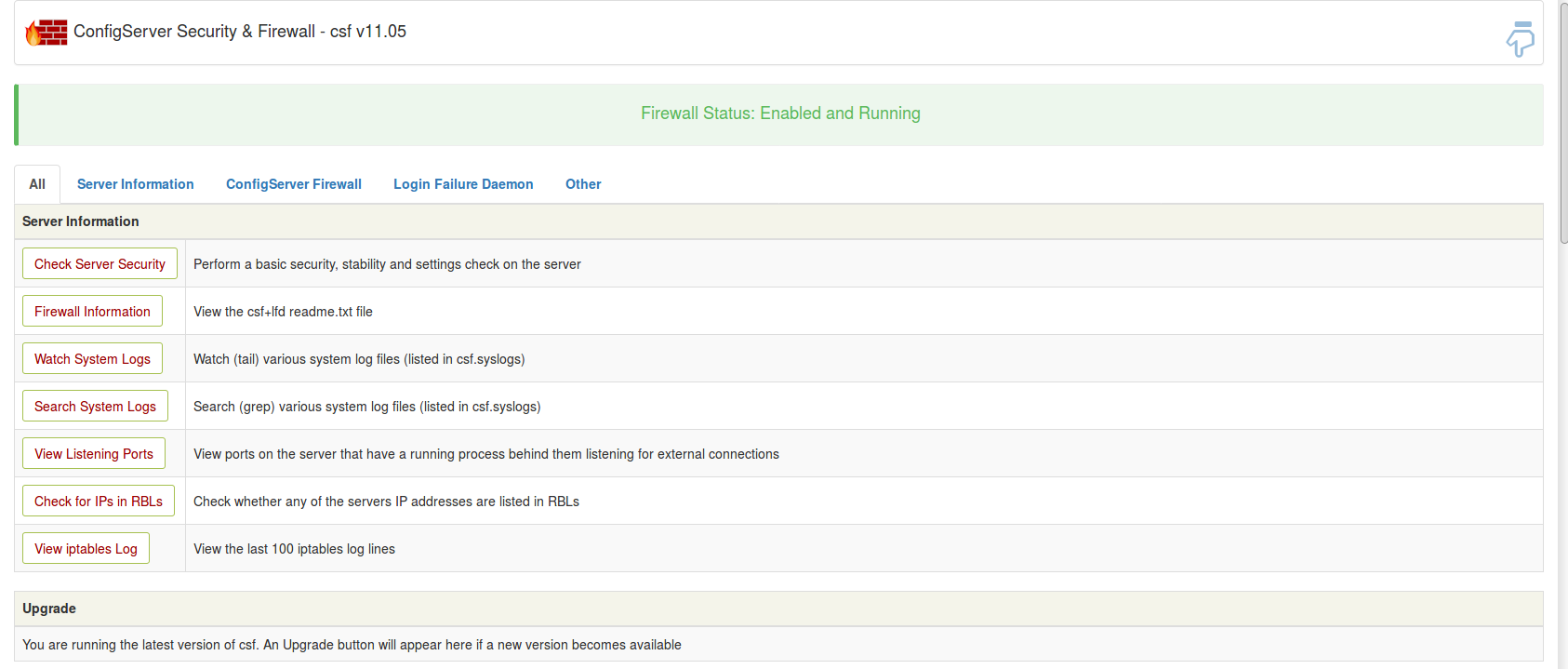Viewport: 1568px width, 669px height.
Task: Open View Listening Ports
Action: coord(94,454)
